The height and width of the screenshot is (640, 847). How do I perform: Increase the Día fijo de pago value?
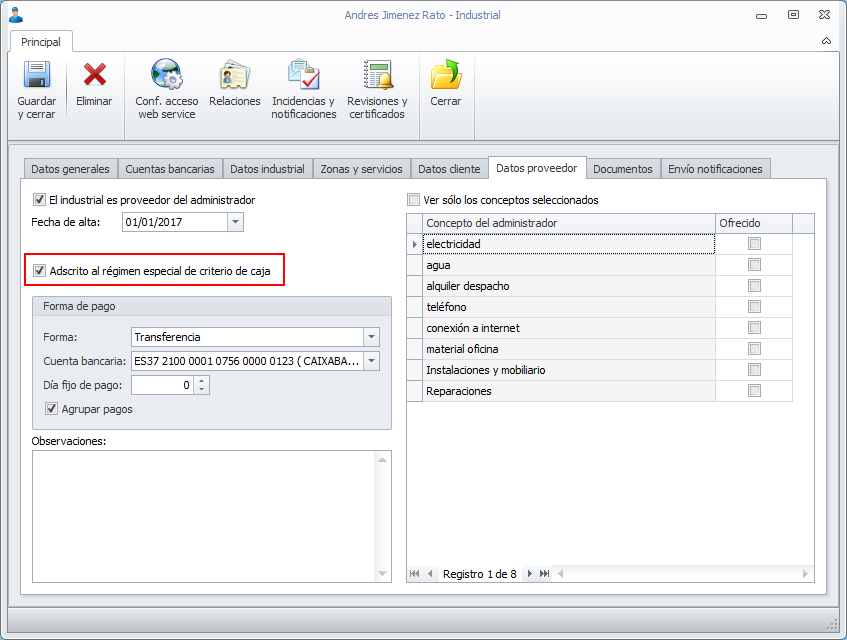[202, 380]
